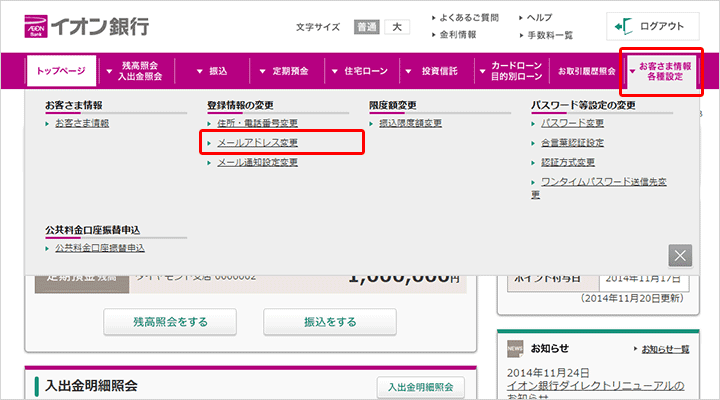This screenshot has height=400, width=720.
Task: Open 住所・電話番号変更 link
Action: point(257,123)
